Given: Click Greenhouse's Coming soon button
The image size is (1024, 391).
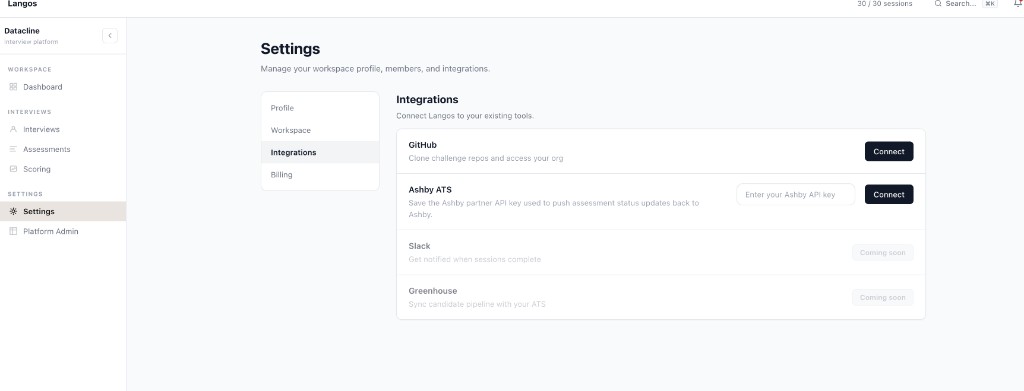Looking at the screenshot, I should 882,298.
